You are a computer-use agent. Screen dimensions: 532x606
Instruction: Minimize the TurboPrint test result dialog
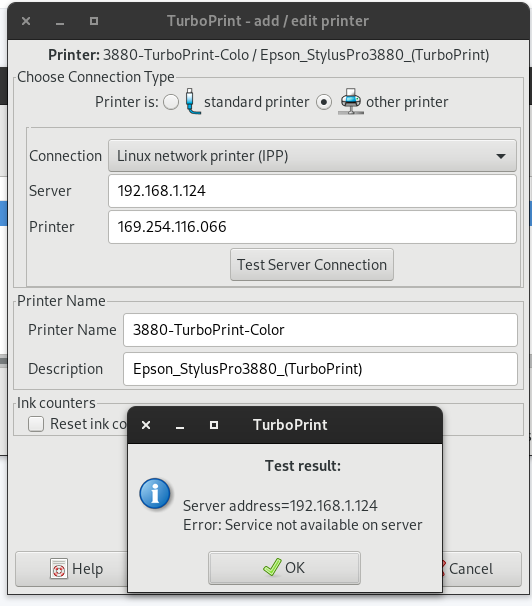[180, 427]
